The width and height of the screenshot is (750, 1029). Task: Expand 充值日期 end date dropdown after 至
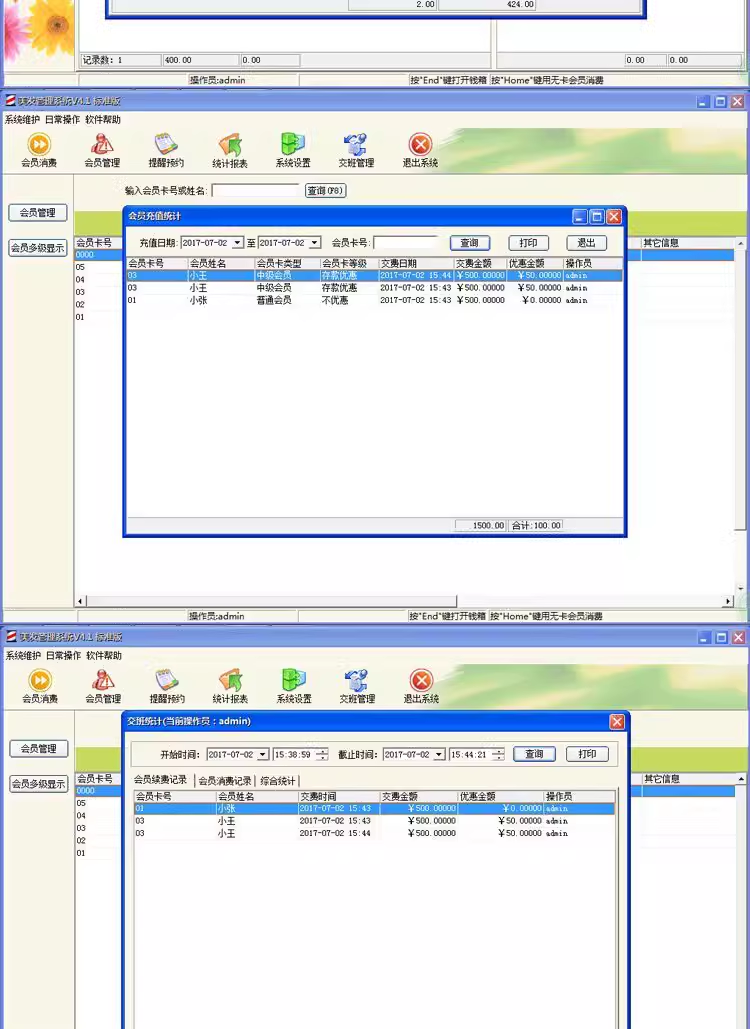(x=315, y=243)
